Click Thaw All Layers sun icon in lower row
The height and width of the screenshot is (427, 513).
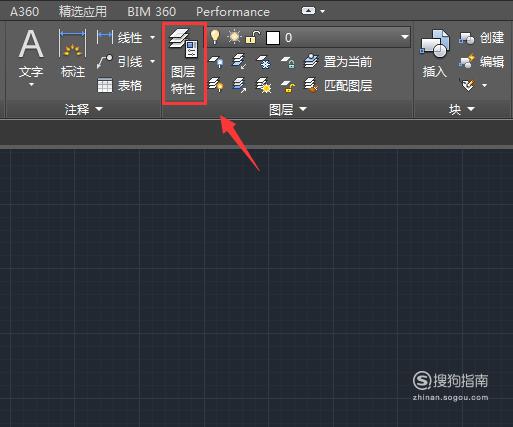point(263,85)
